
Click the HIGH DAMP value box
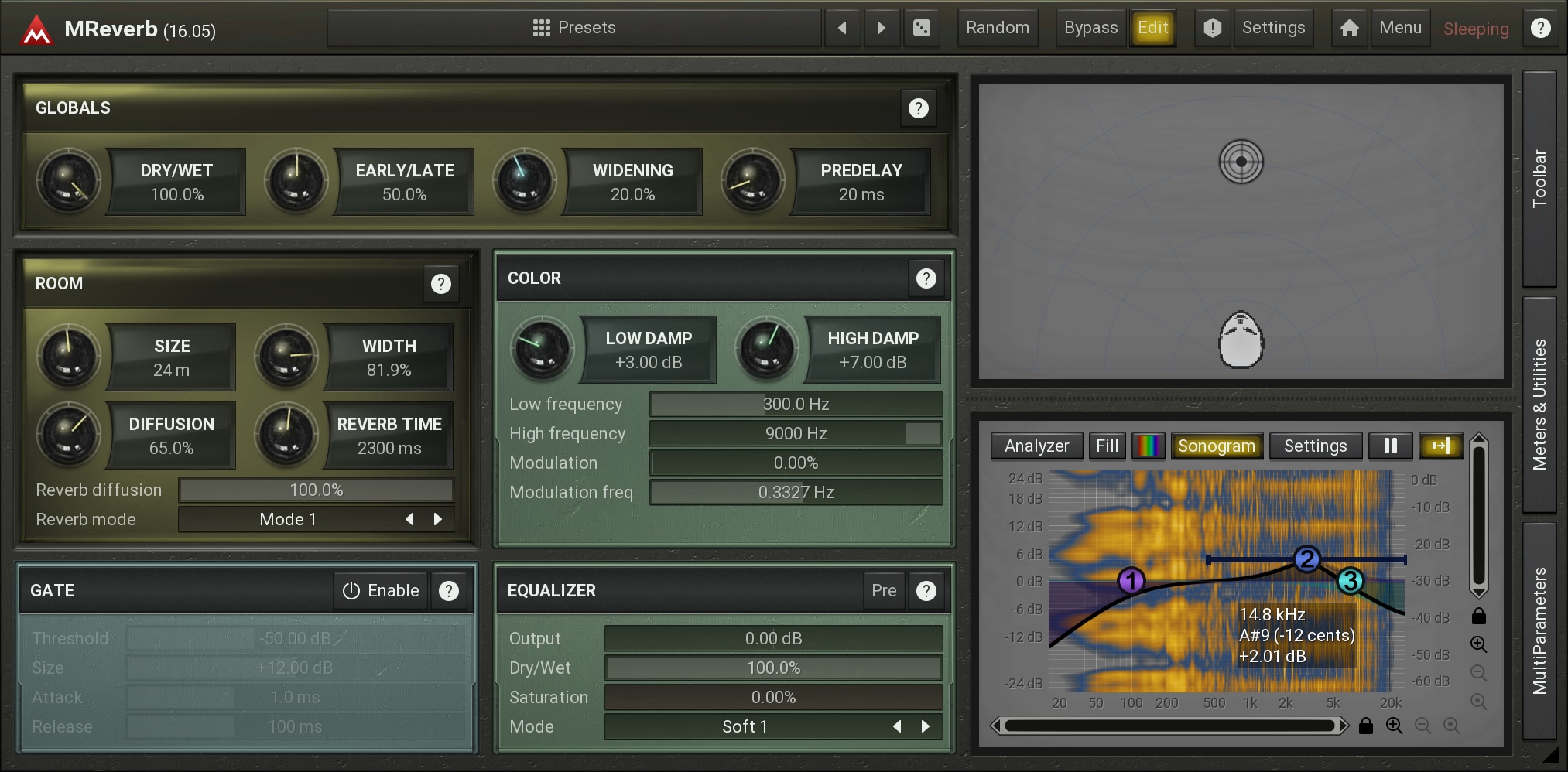872,350
